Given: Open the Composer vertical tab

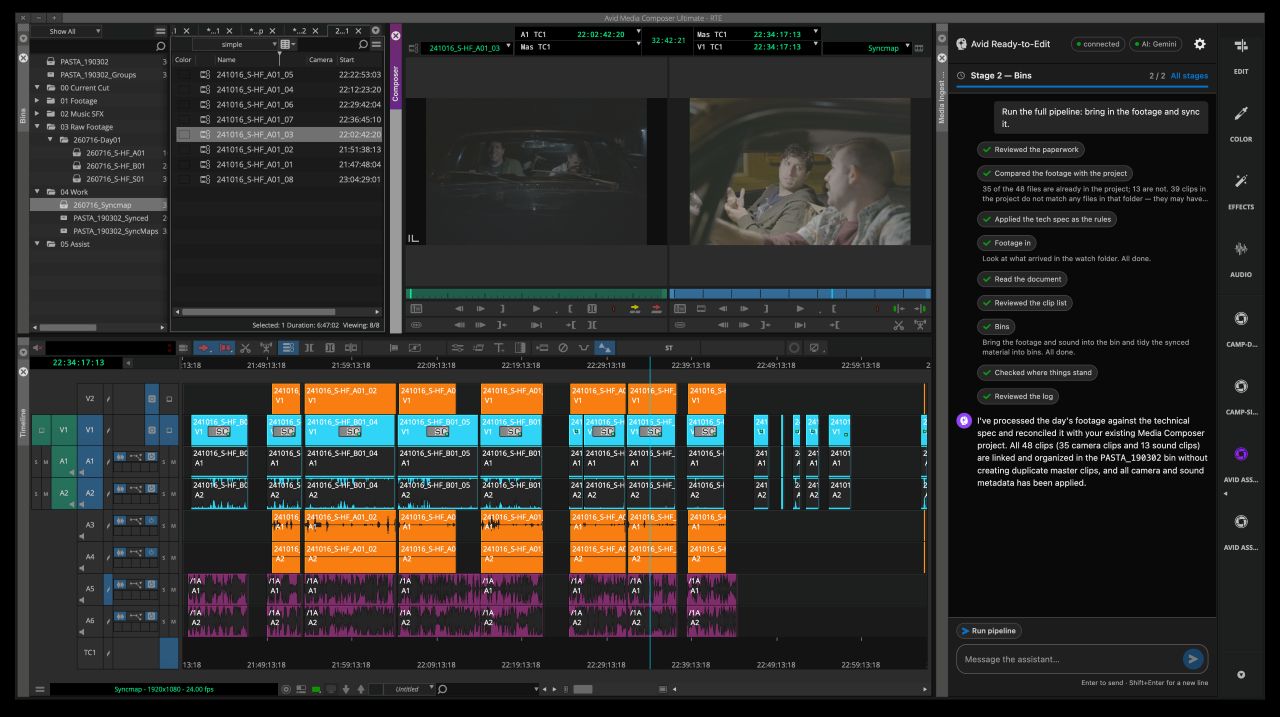Looking at the screenshot, I should tap(395, 83).
